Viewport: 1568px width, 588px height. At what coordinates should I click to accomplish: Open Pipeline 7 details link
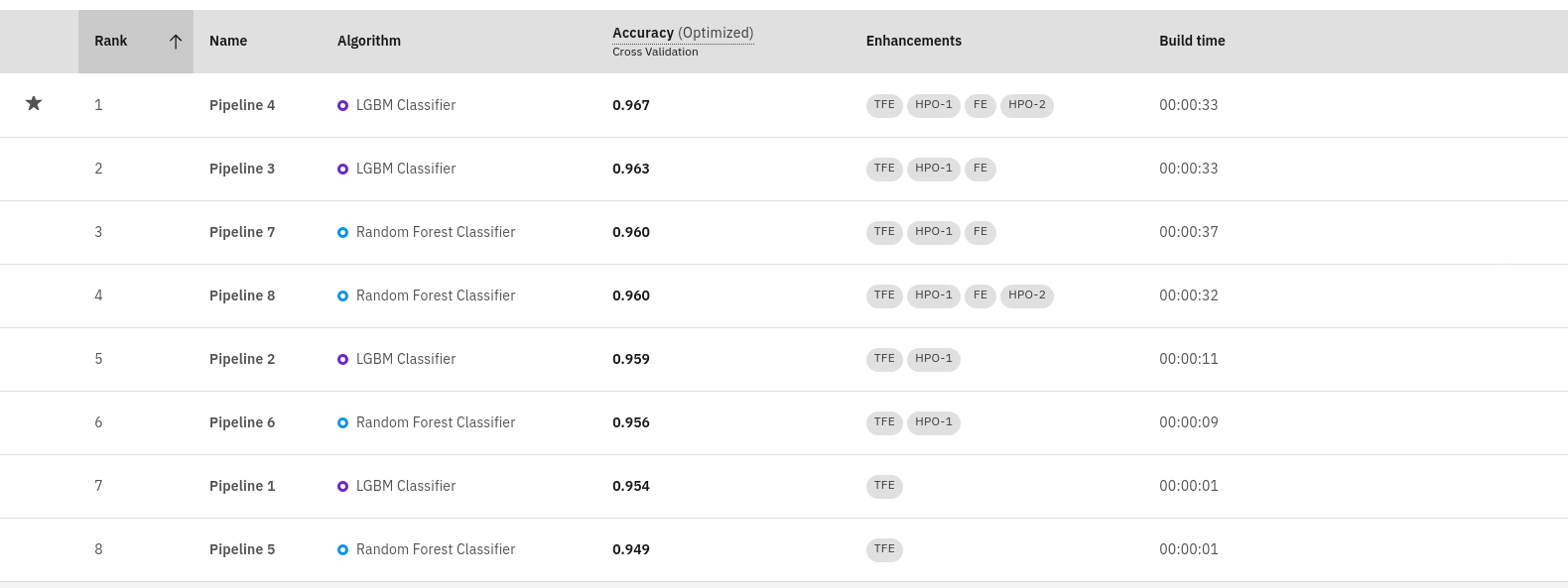(242, 232)
